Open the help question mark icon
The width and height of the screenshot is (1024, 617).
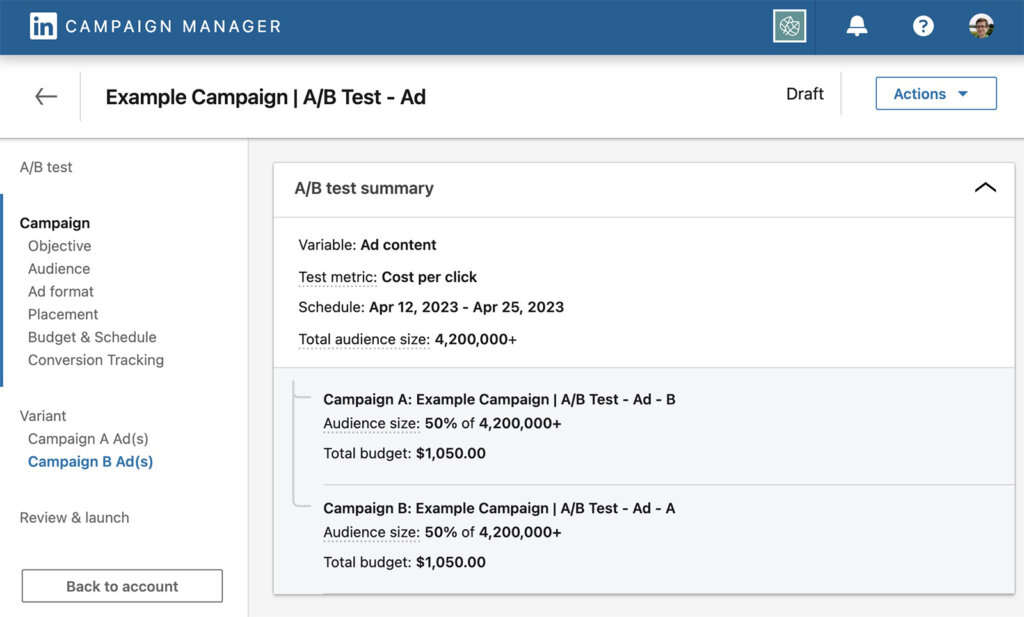[x=922, y=26]
